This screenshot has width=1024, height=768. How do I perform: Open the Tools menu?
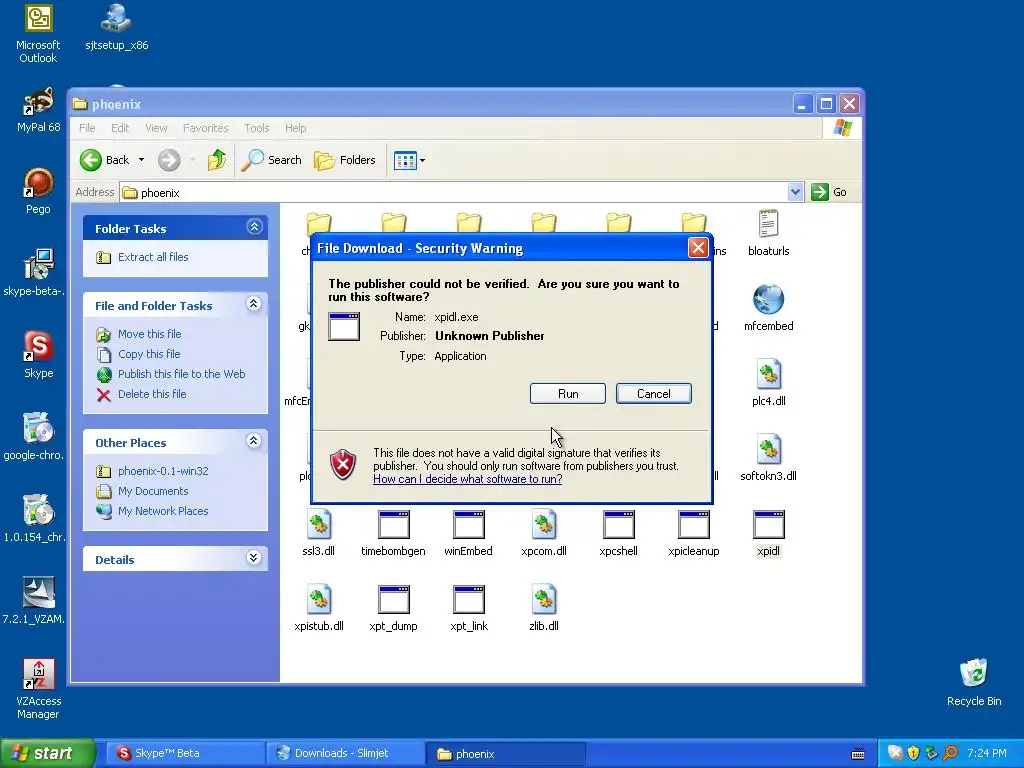coord(257,128)
